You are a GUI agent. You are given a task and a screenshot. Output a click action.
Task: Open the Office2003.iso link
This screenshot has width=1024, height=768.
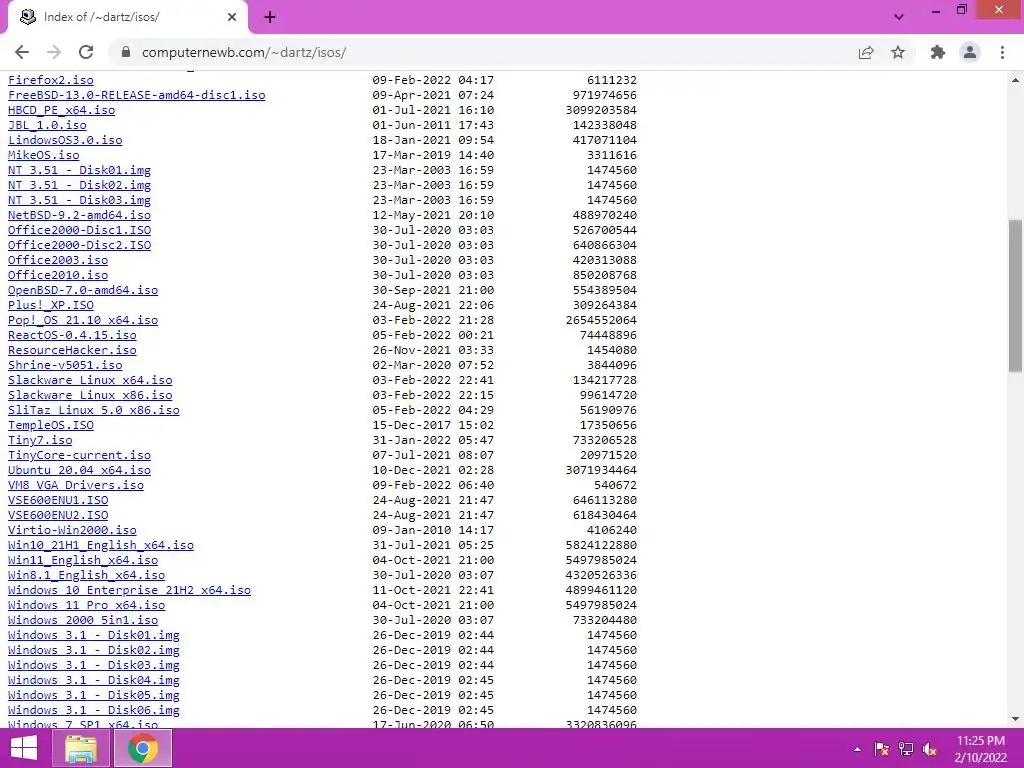58,260
